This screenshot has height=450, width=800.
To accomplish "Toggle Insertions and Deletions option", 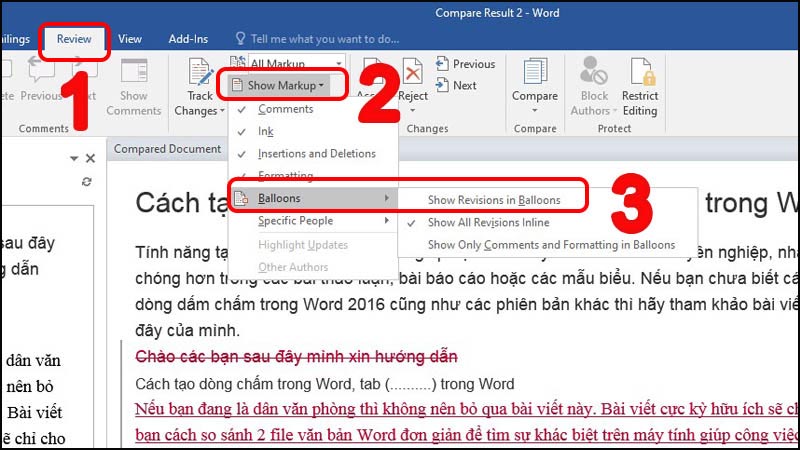I will 316,154.
